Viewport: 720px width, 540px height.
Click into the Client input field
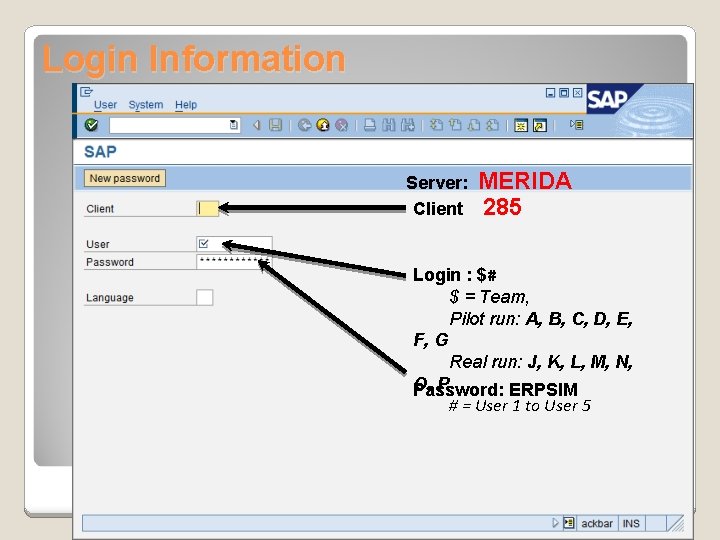208,208
